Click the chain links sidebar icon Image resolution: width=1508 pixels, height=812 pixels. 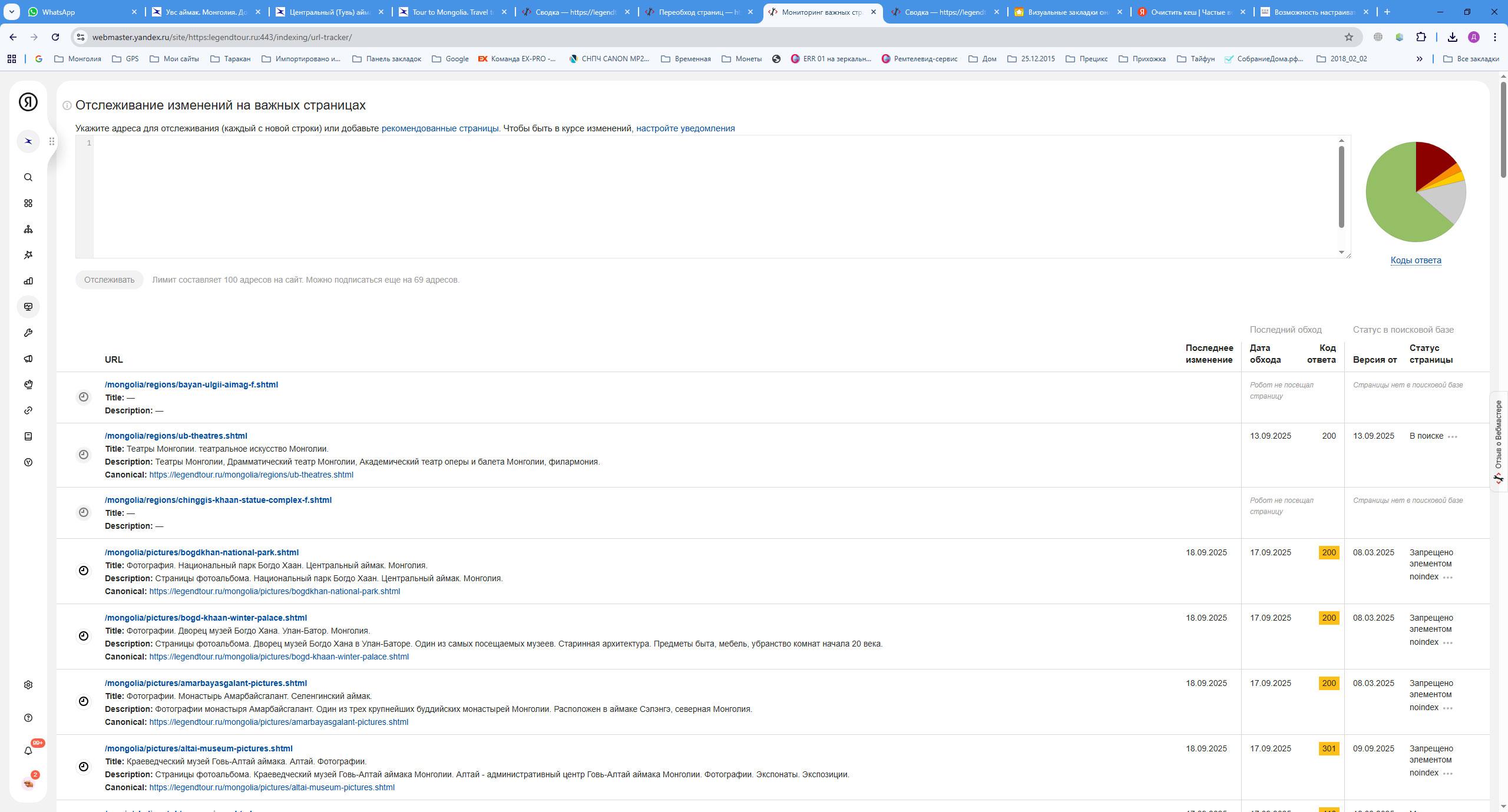click(x=28, y=410)
